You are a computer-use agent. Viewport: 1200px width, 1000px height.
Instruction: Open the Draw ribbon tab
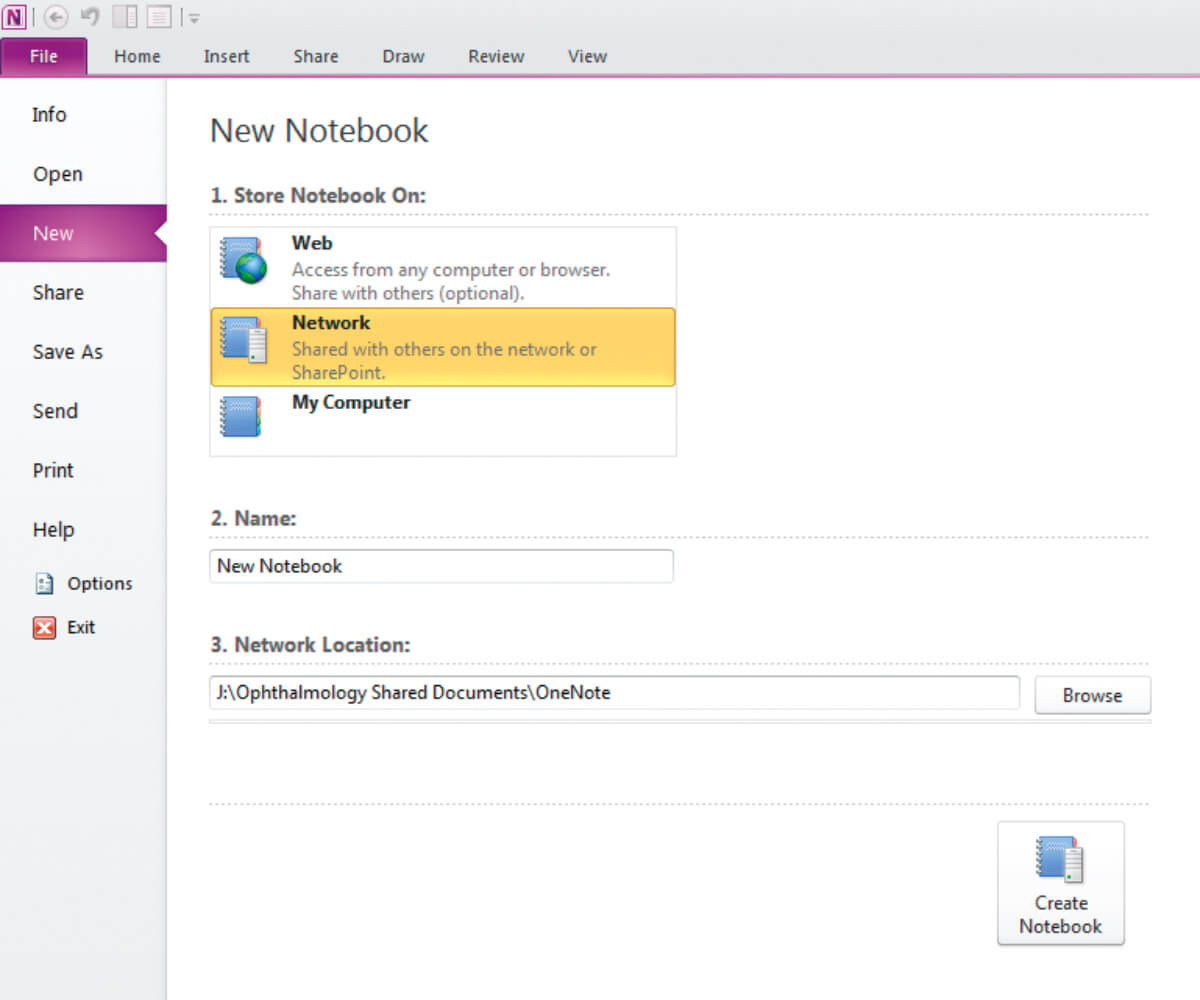pyautogui.click(x=403, y=57)
